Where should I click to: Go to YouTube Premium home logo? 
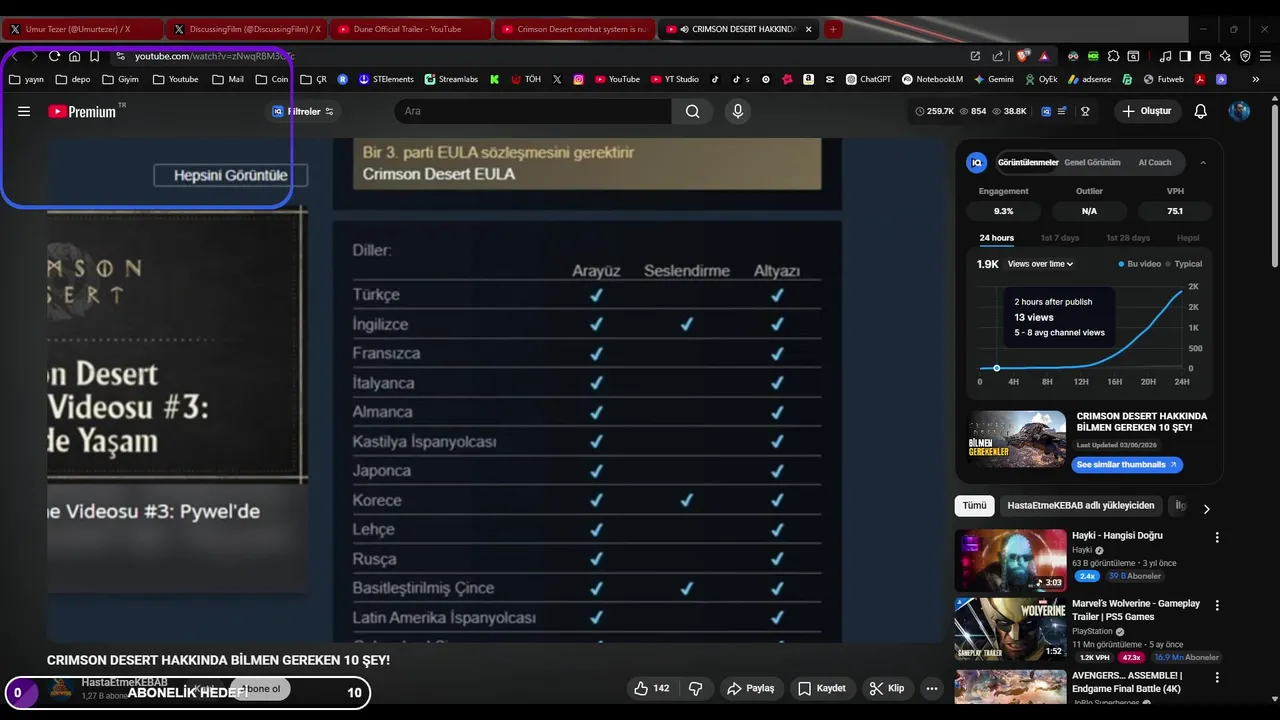(x=83, y=112)
